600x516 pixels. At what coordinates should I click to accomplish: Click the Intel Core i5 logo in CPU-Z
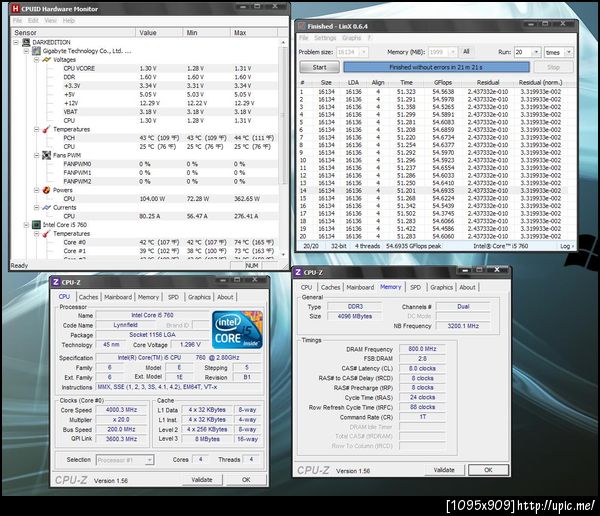(237, 330)
